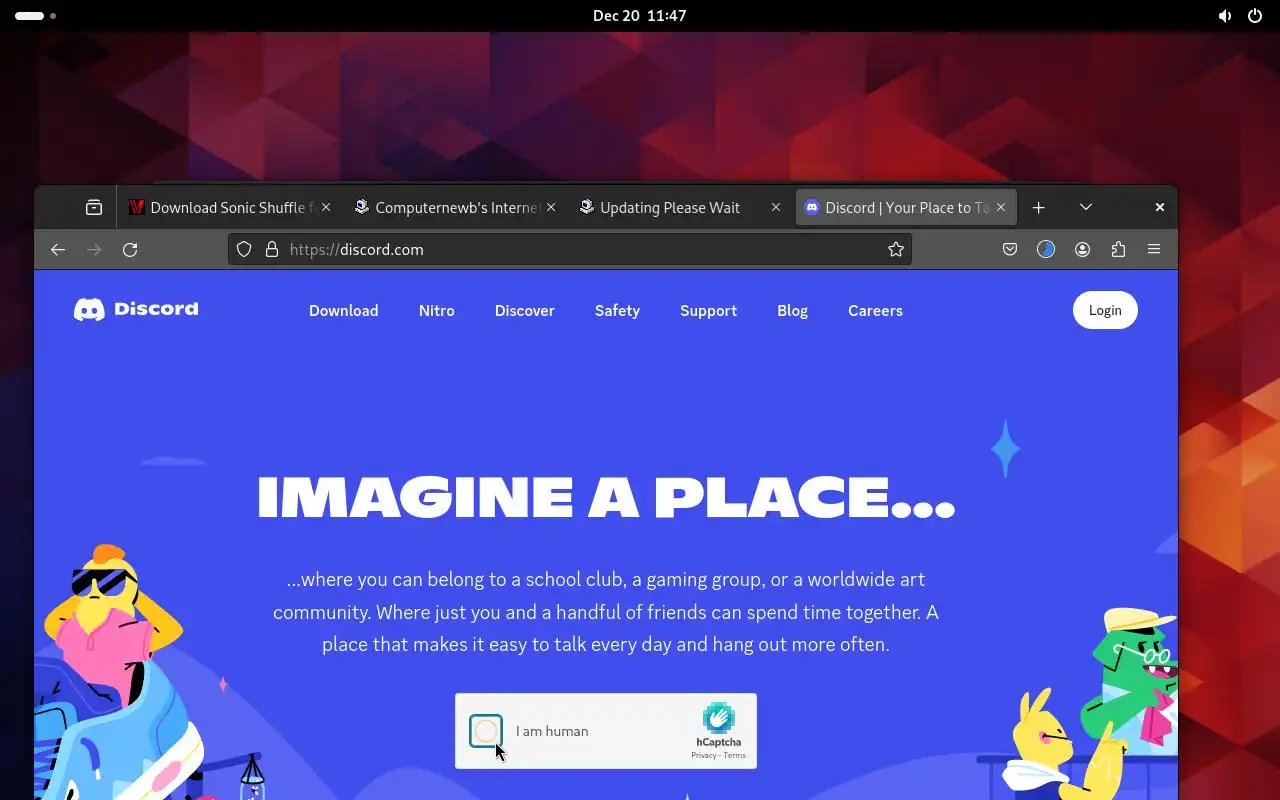Close the Download Sonic Shuffle tab
Viewport: 1280px width, 800px height.
click(326, 207)
